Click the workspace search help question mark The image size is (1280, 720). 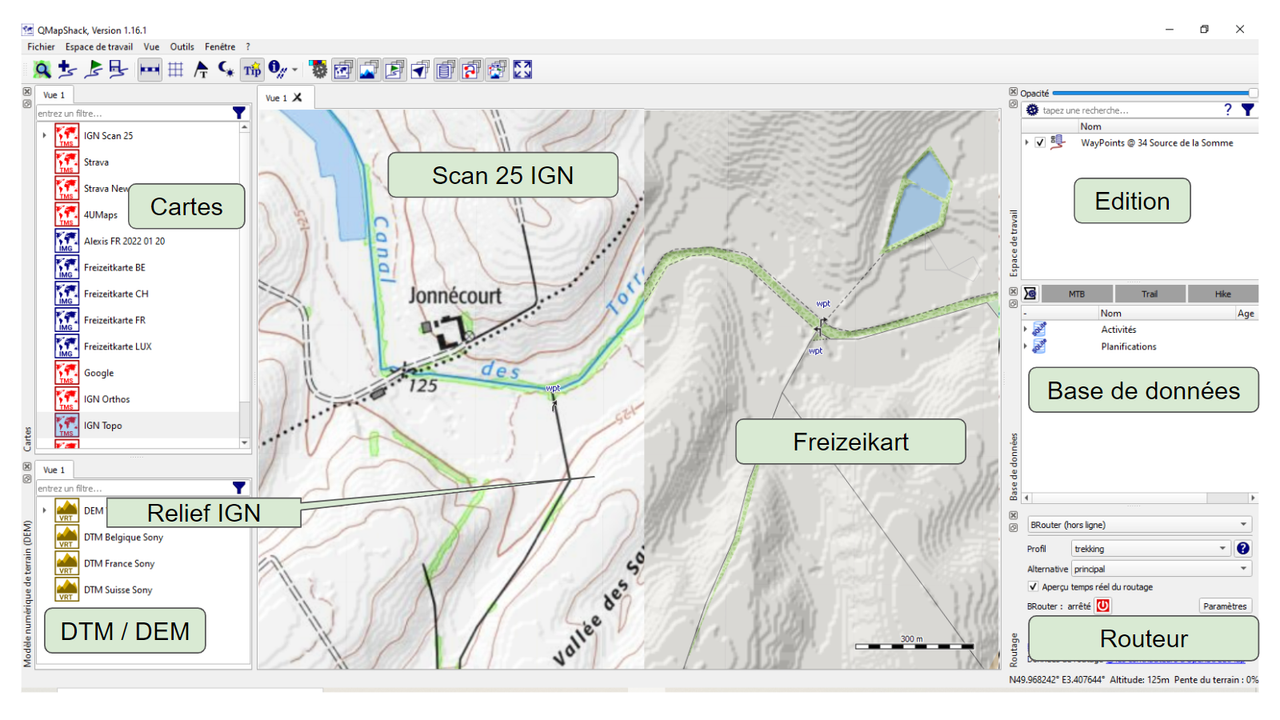(1228, 110)
